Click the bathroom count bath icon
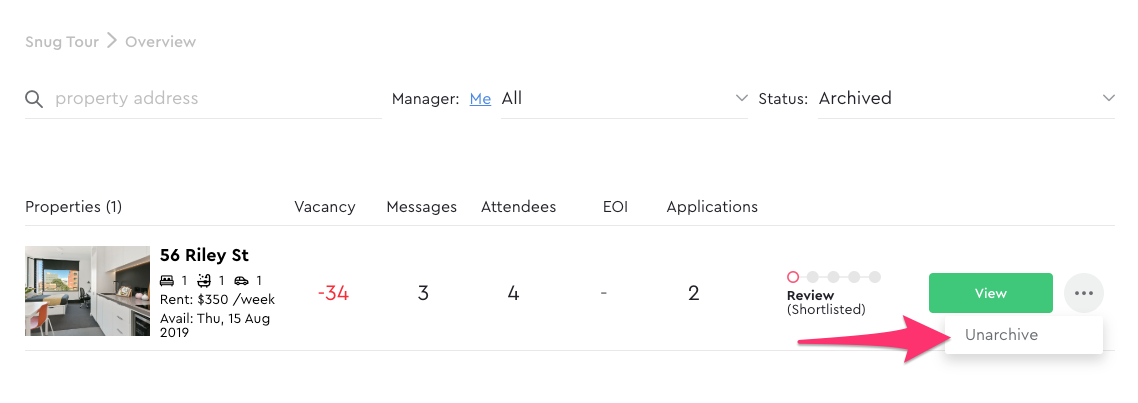 click(204, 280)
